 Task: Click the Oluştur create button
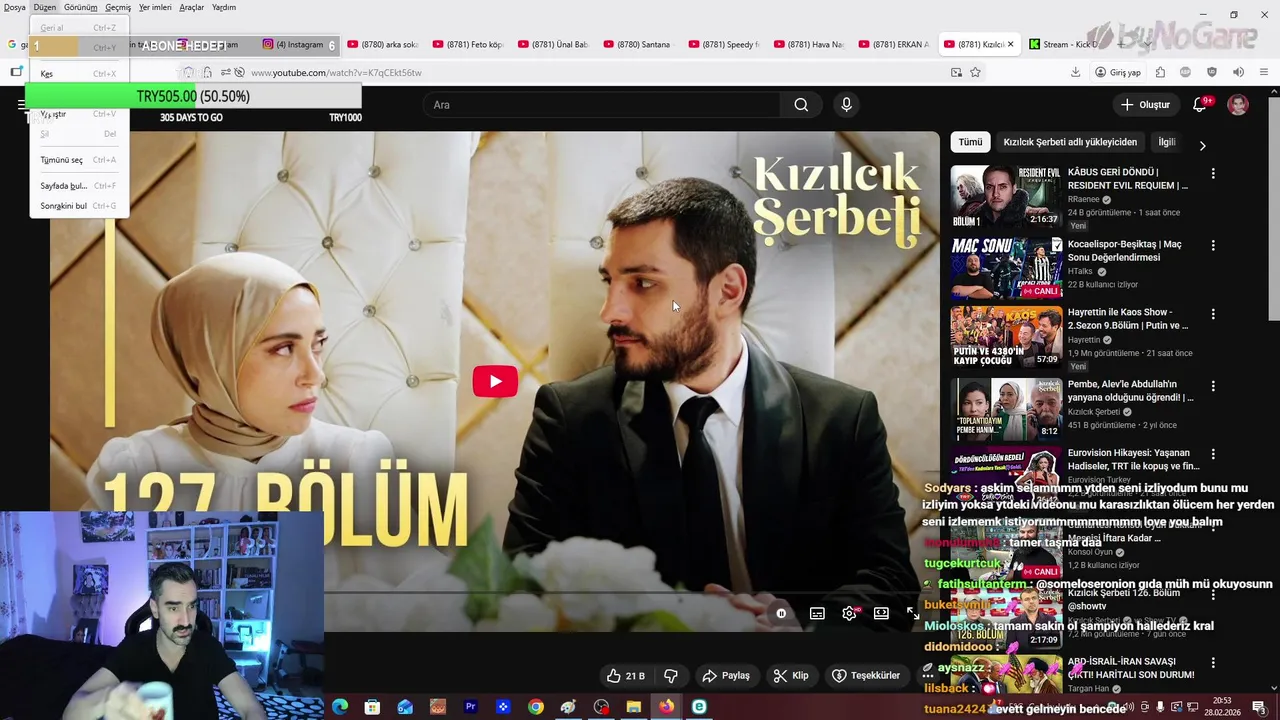point(1144,105)
